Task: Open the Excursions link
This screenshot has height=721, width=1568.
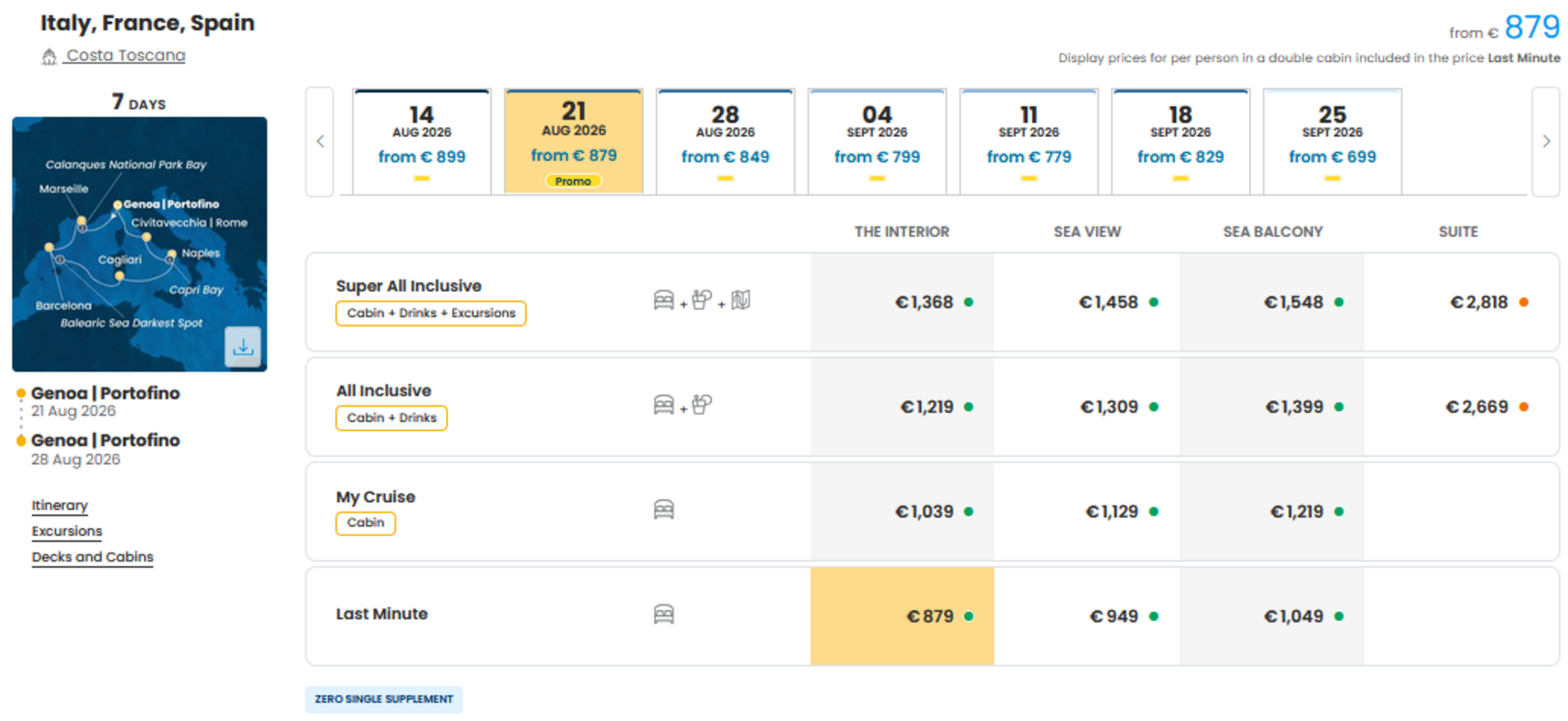Action: [67, 532]
